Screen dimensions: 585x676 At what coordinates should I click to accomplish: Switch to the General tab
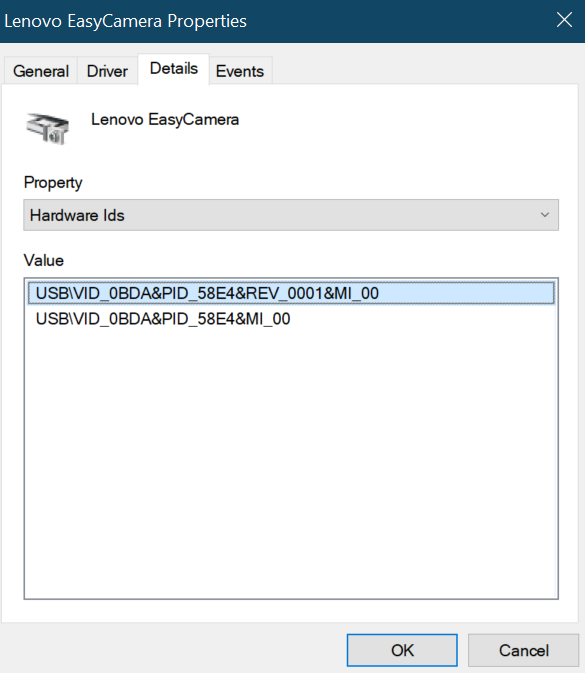point(41,71)
